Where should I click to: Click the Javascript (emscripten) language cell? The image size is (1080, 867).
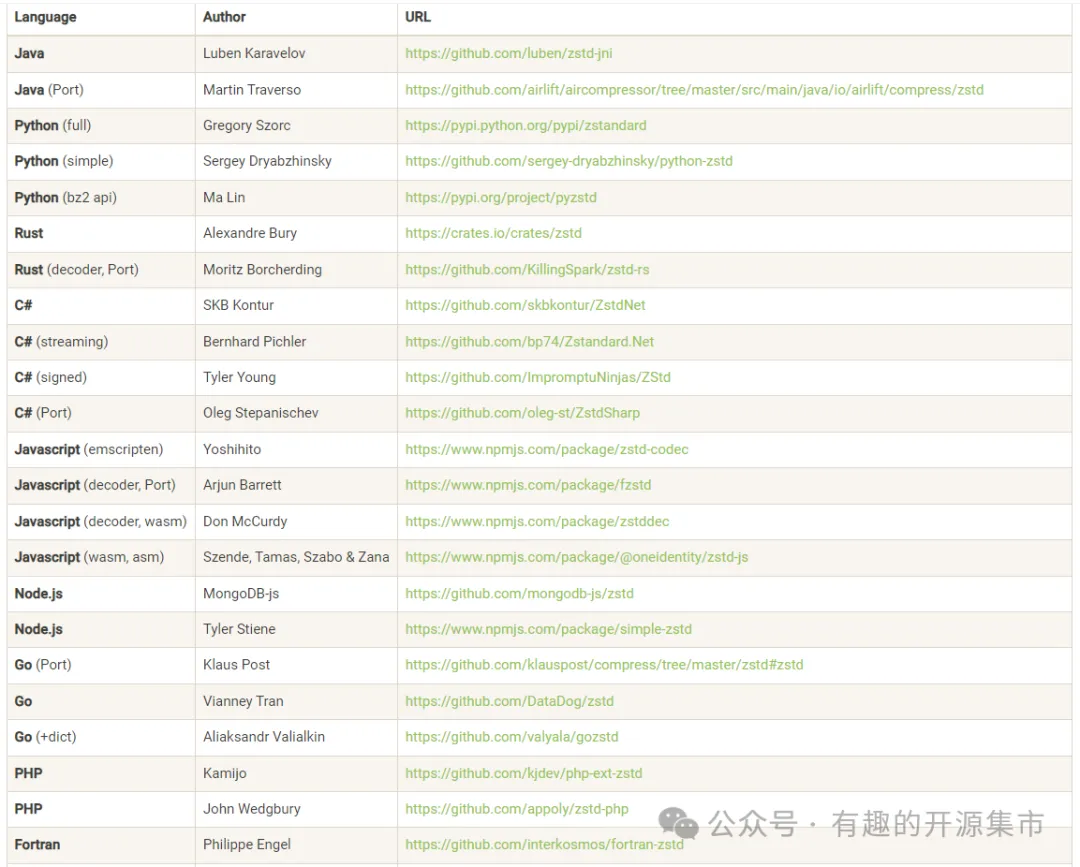(x=101, y=450)
